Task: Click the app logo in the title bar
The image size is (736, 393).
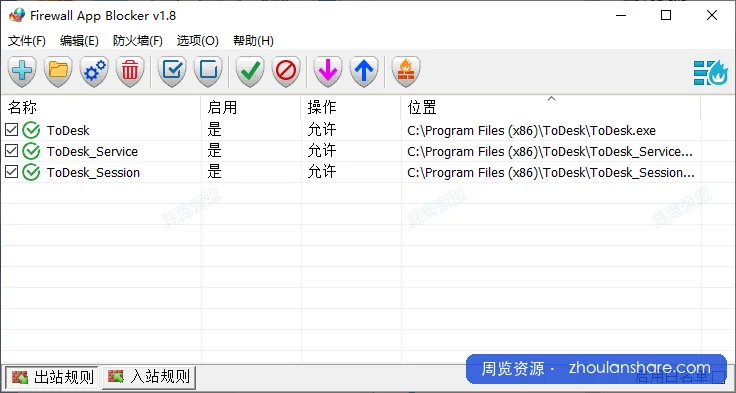Action: [x=16, y=15]
